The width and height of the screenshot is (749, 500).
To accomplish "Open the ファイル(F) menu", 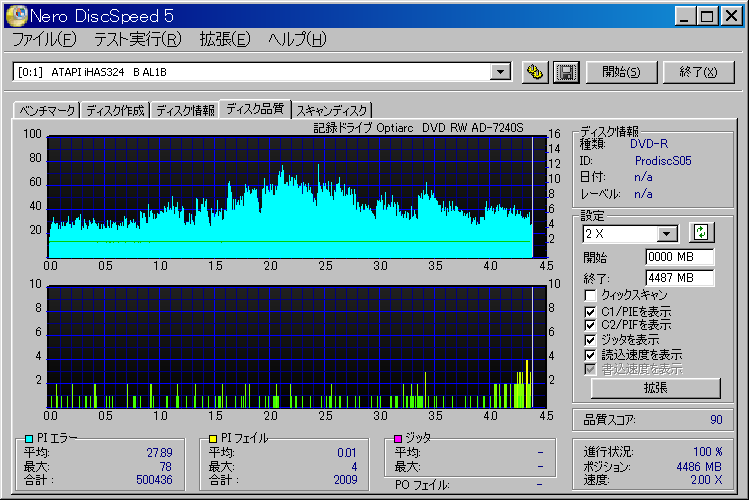I will click(44, 39).
